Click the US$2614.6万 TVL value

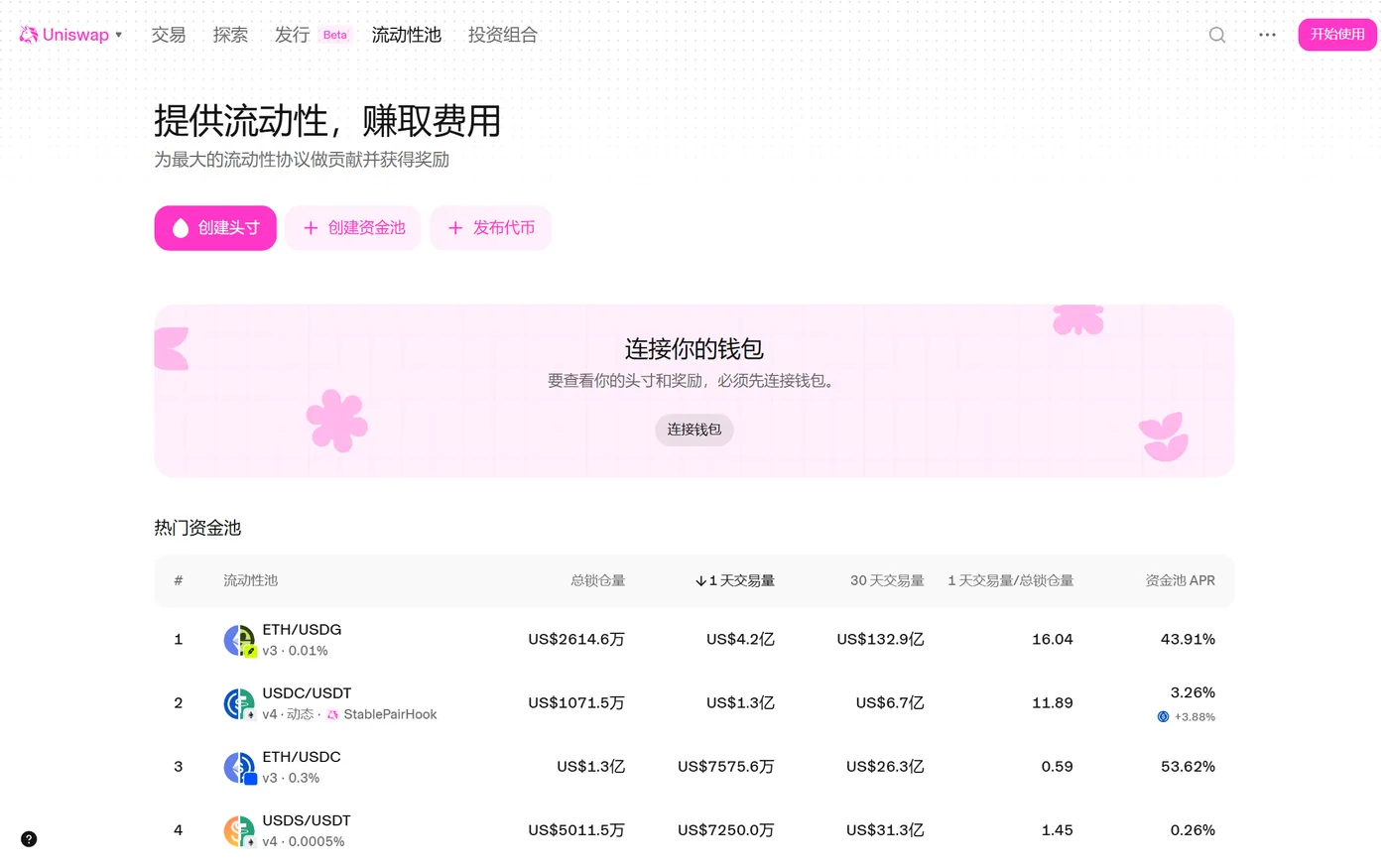tap(576, 640)
